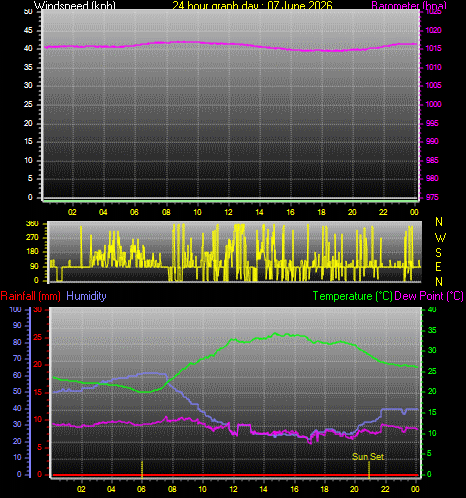This screenshot has height=498, width=466.
Task: Click 180 on the wind direction axis
Action: [x=32, y=251]
